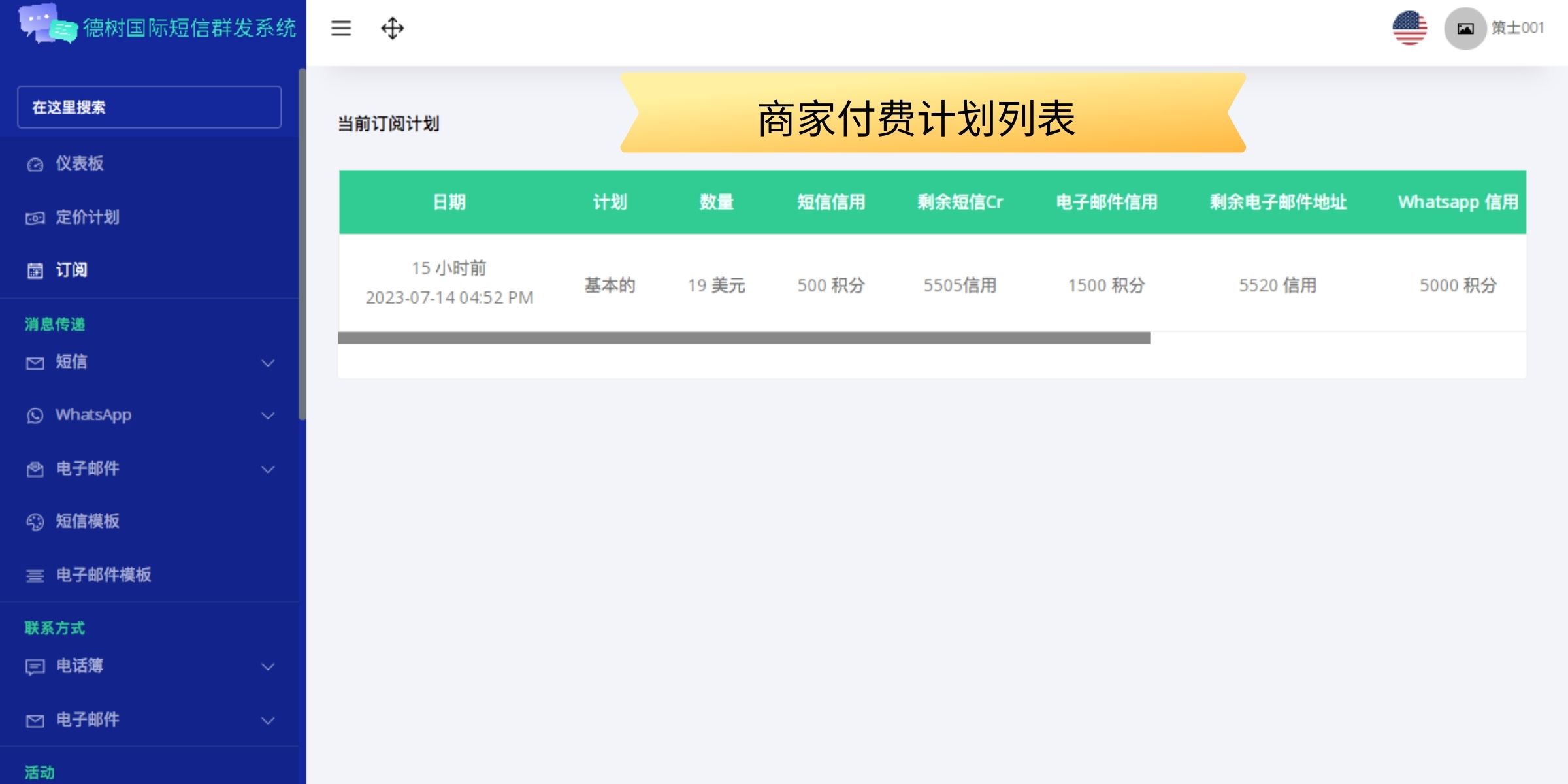Click the hamburger menu toggle icon
This screenshot has width=1568, height=784.
[341, 28]
